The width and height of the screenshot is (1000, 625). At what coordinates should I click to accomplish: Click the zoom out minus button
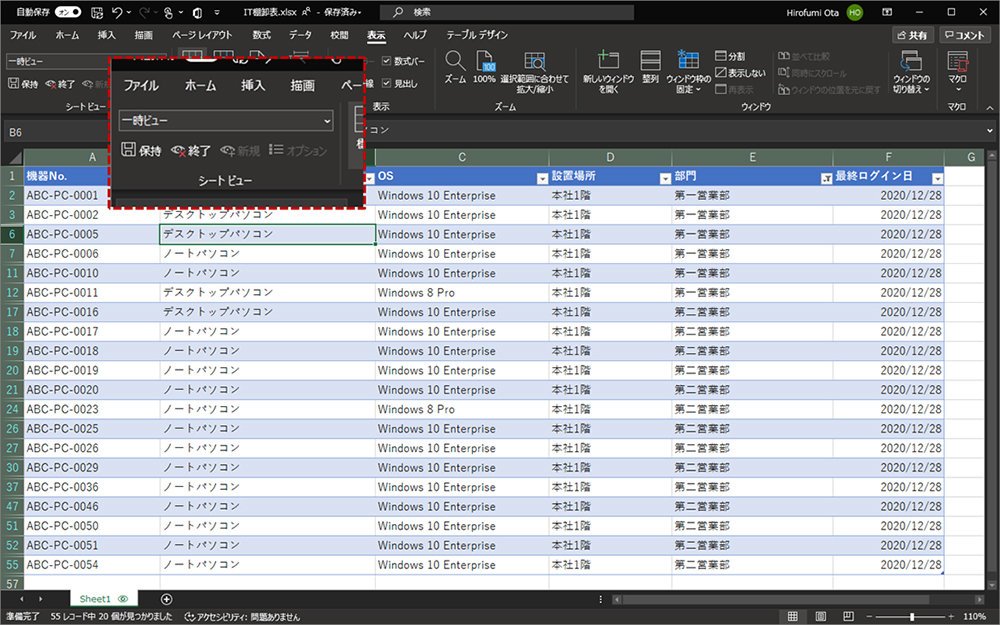[868, 616]
